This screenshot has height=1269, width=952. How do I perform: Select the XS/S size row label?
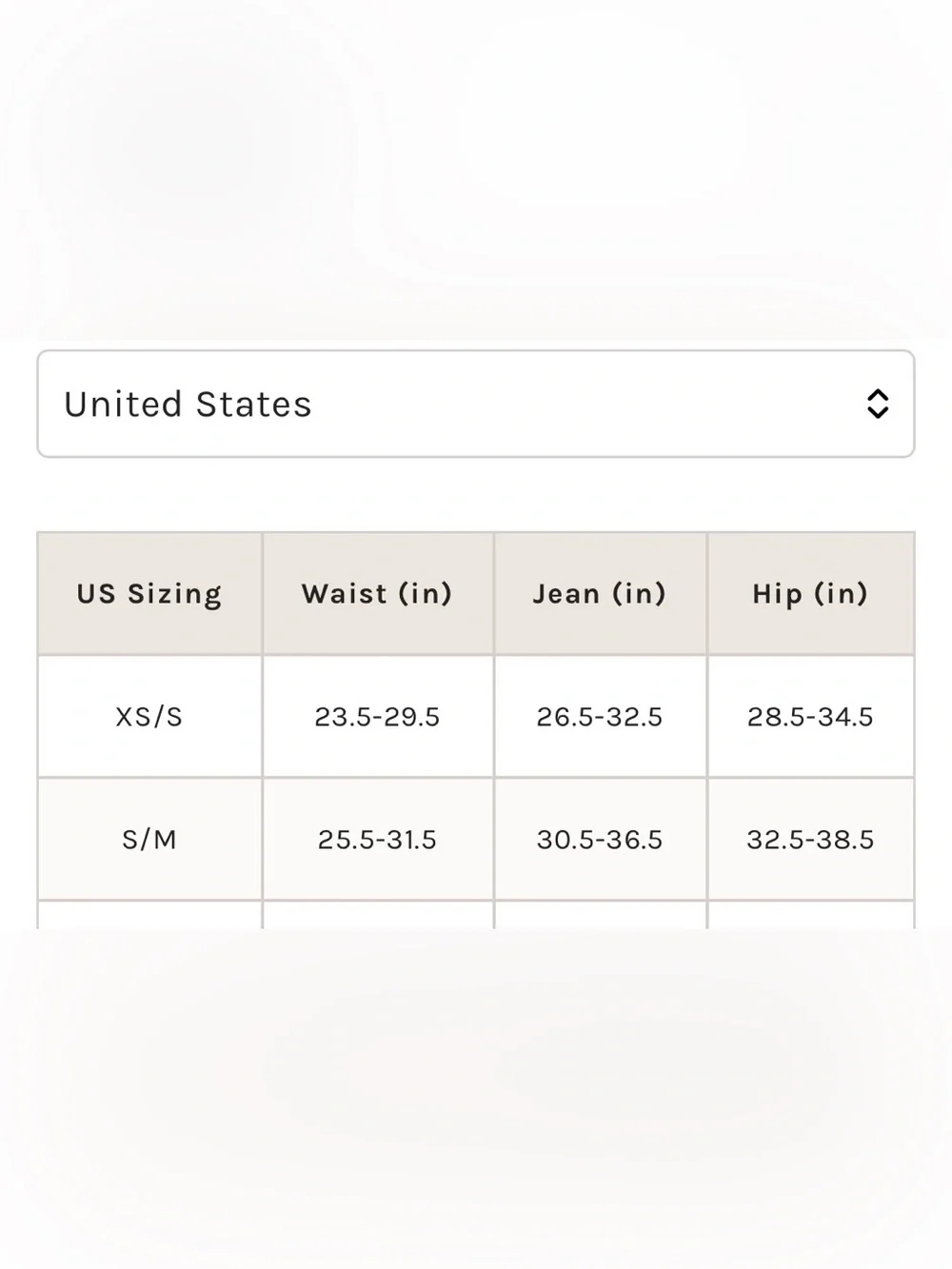click(149, 716)
